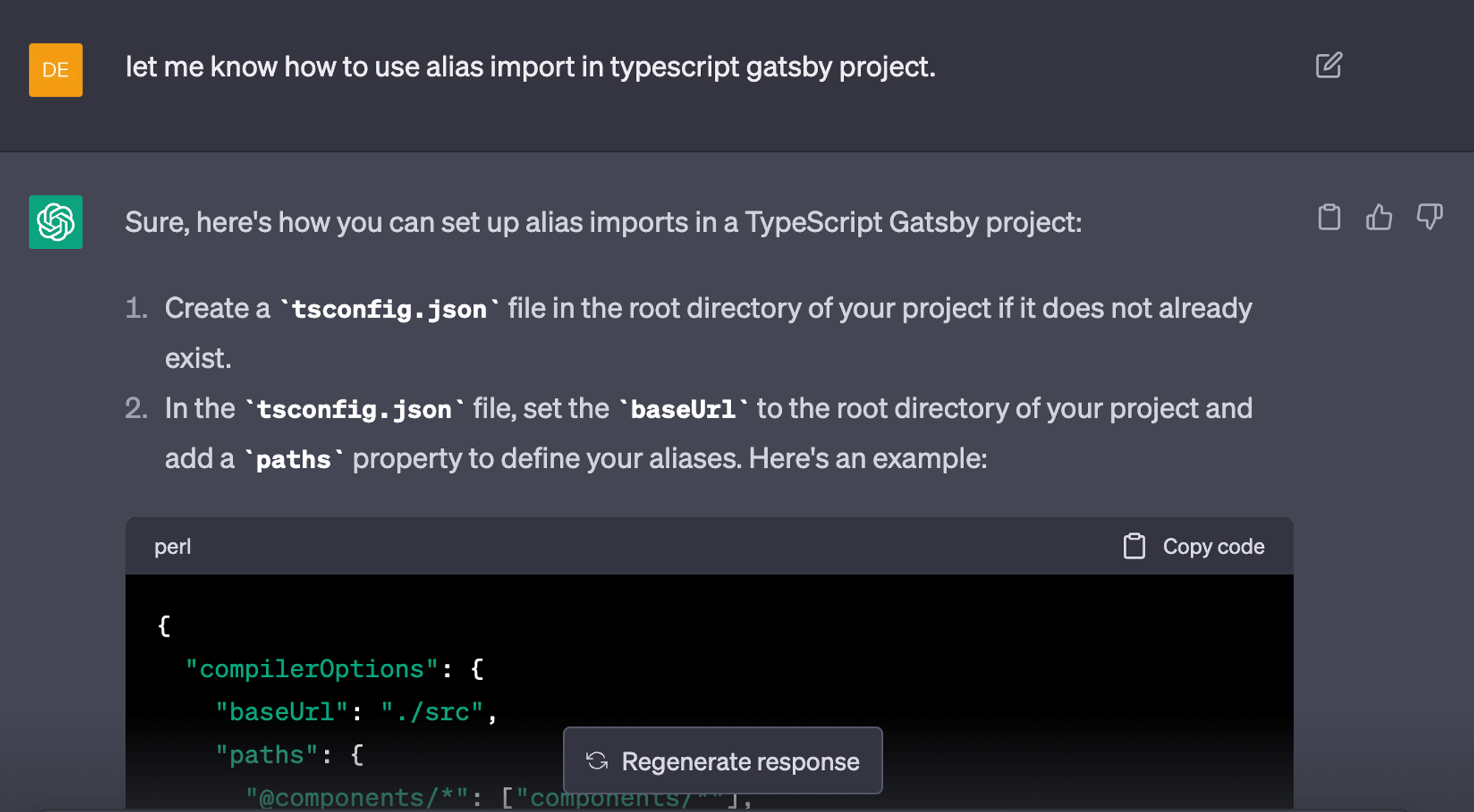
Task: Give thumbs down to the response
Action: point(1429,217)
